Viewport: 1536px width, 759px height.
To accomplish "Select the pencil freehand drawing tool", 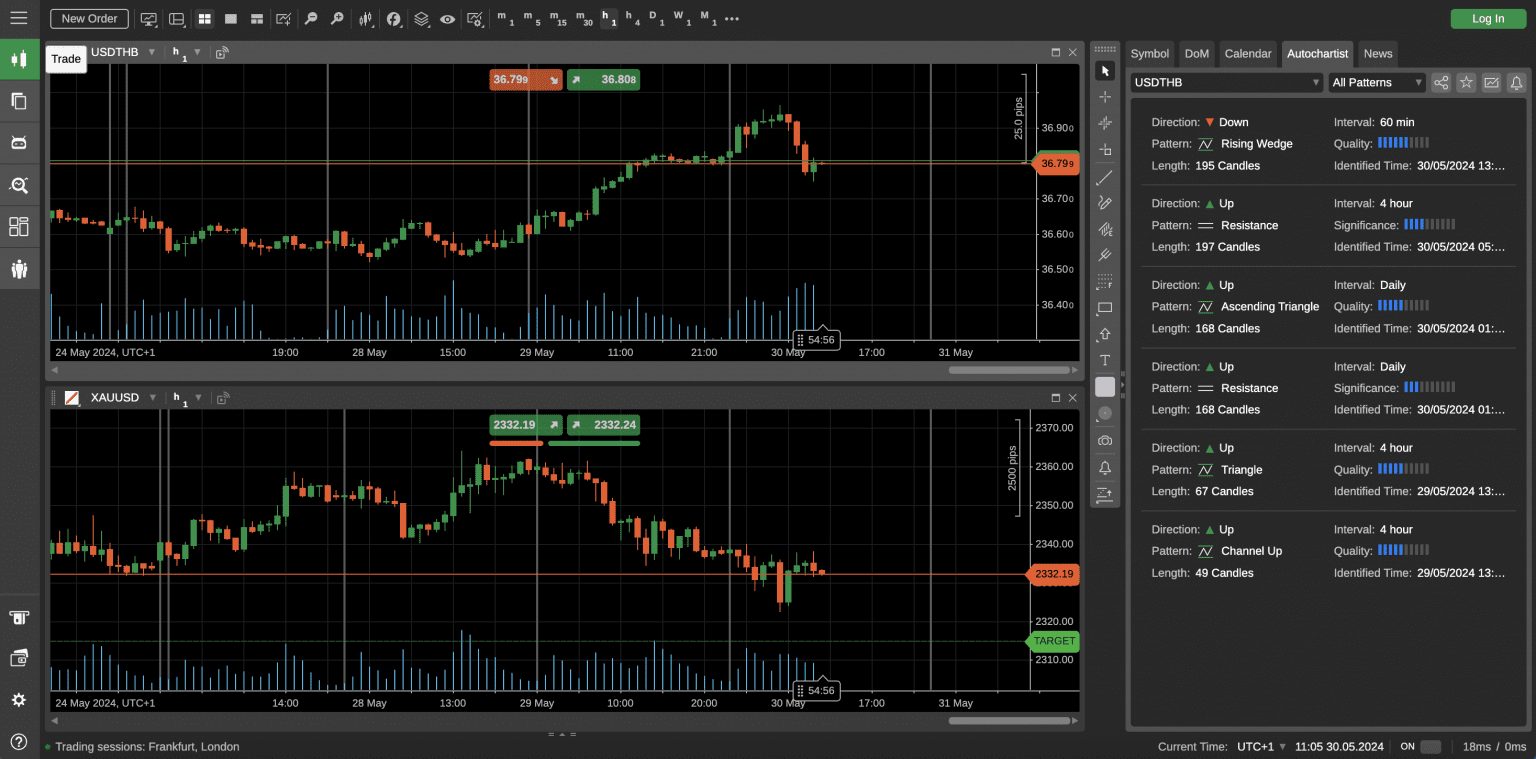I will [1105, 203].
